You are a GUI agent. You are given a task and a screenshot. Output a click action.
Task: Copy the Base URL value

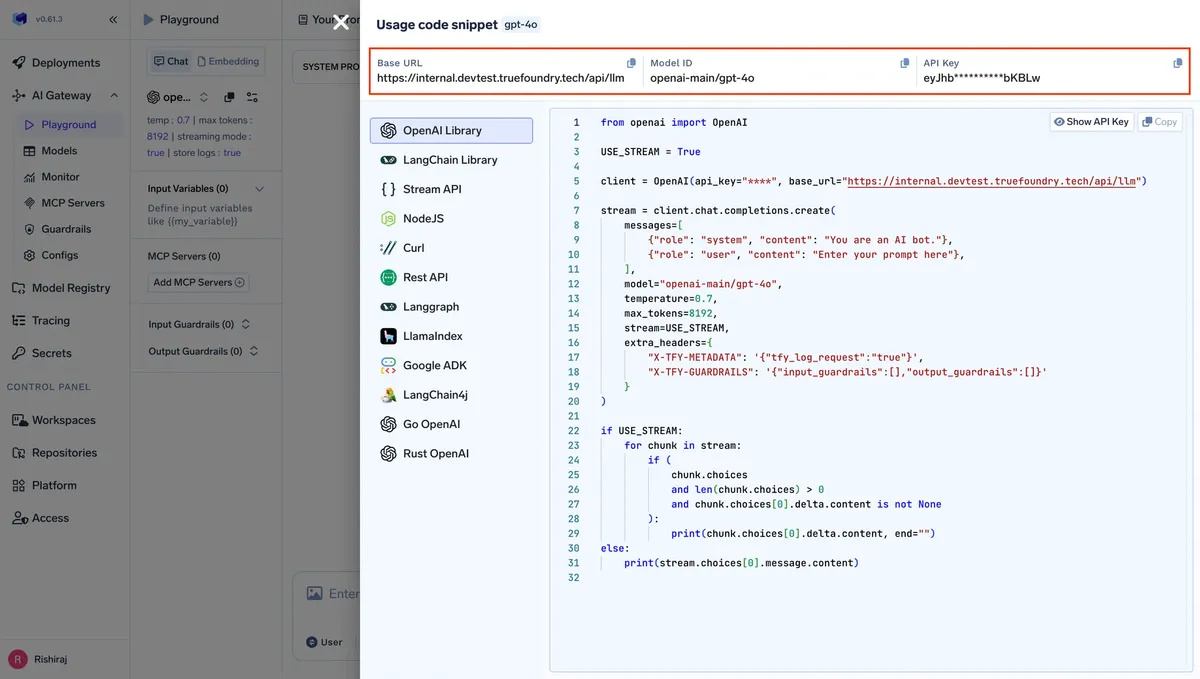click(x=631, y=64)
